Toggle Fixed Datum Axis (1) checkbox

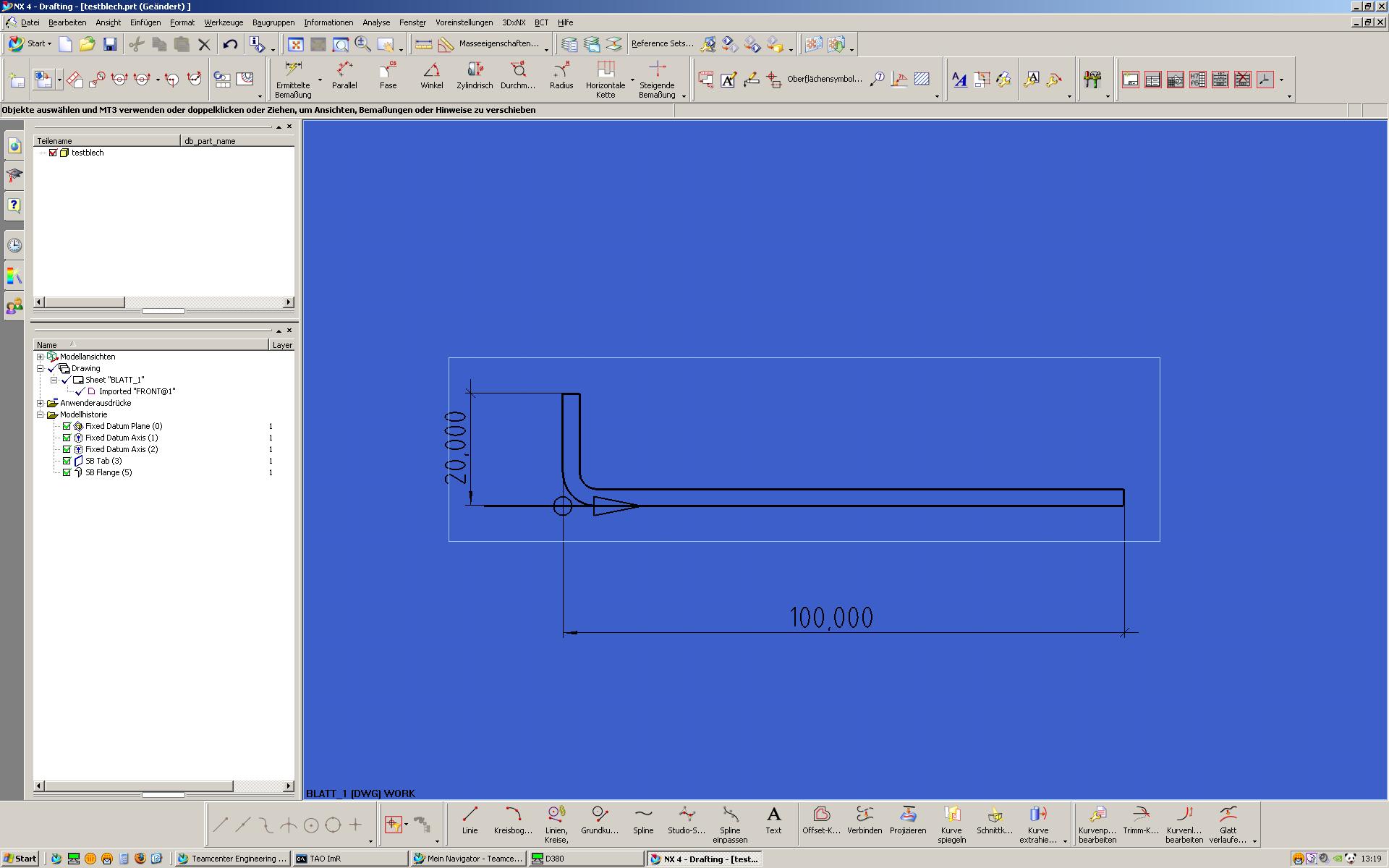(67, 438)
